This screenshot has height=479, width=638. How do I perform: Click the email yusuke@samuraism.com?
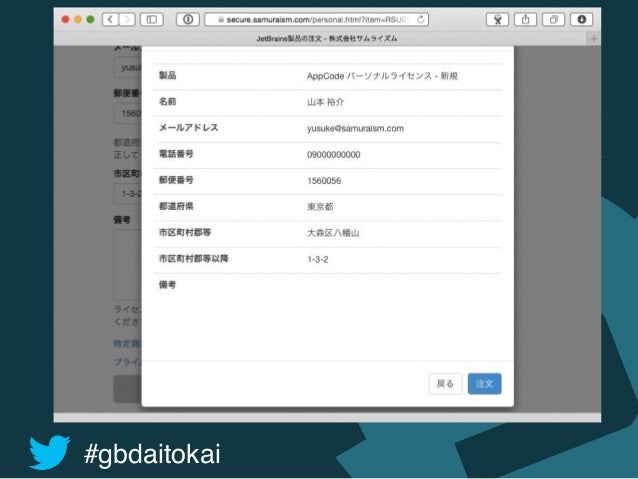356,129
